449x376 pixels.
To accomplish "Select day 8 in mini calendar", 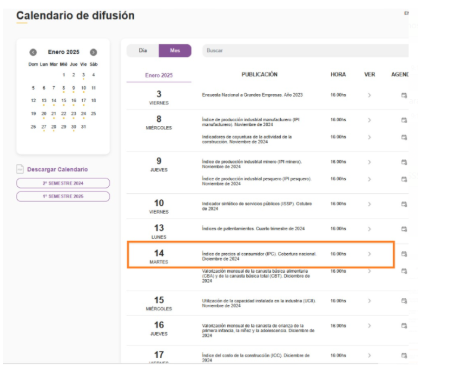I will pyautogui.click(x=63, y=88).
